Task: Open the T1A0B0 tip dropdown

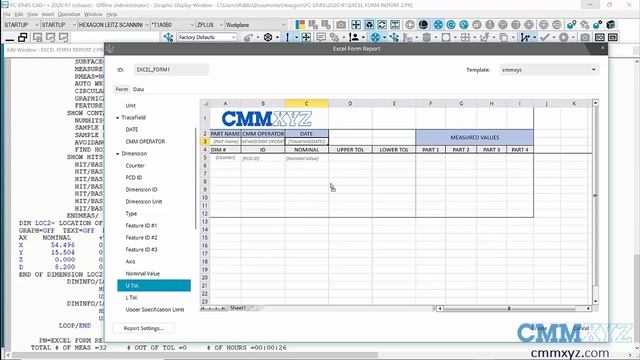Action: 192,25
